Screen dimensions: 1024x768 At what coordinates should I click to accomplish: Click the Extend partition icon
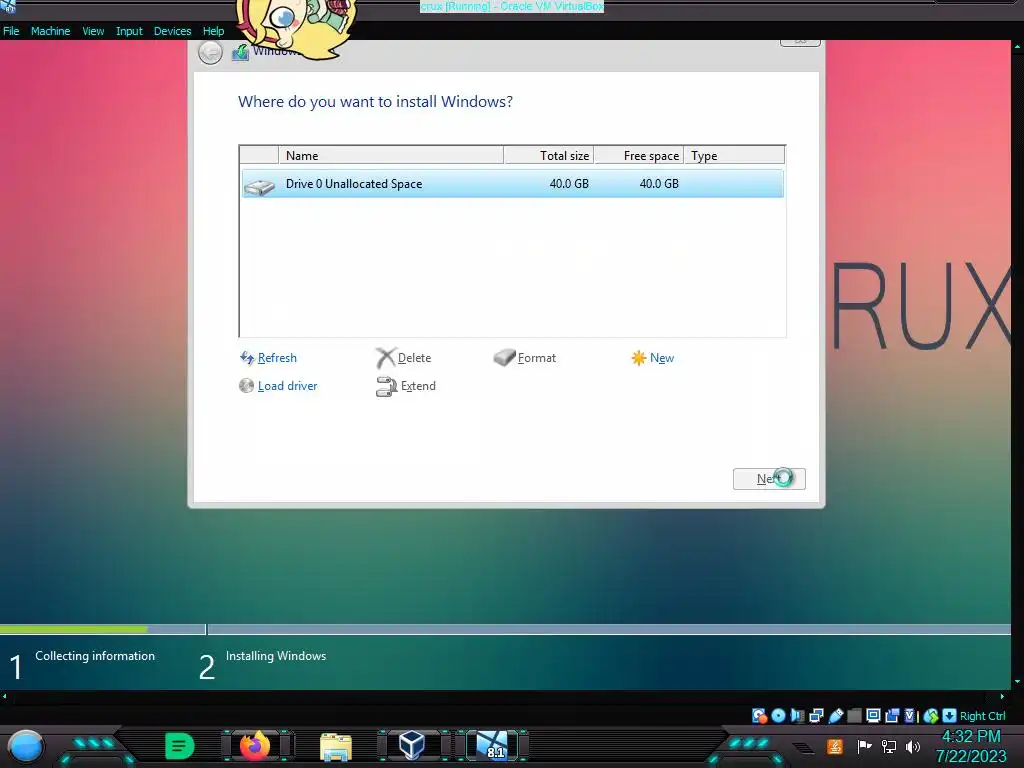tap(386, 387)
